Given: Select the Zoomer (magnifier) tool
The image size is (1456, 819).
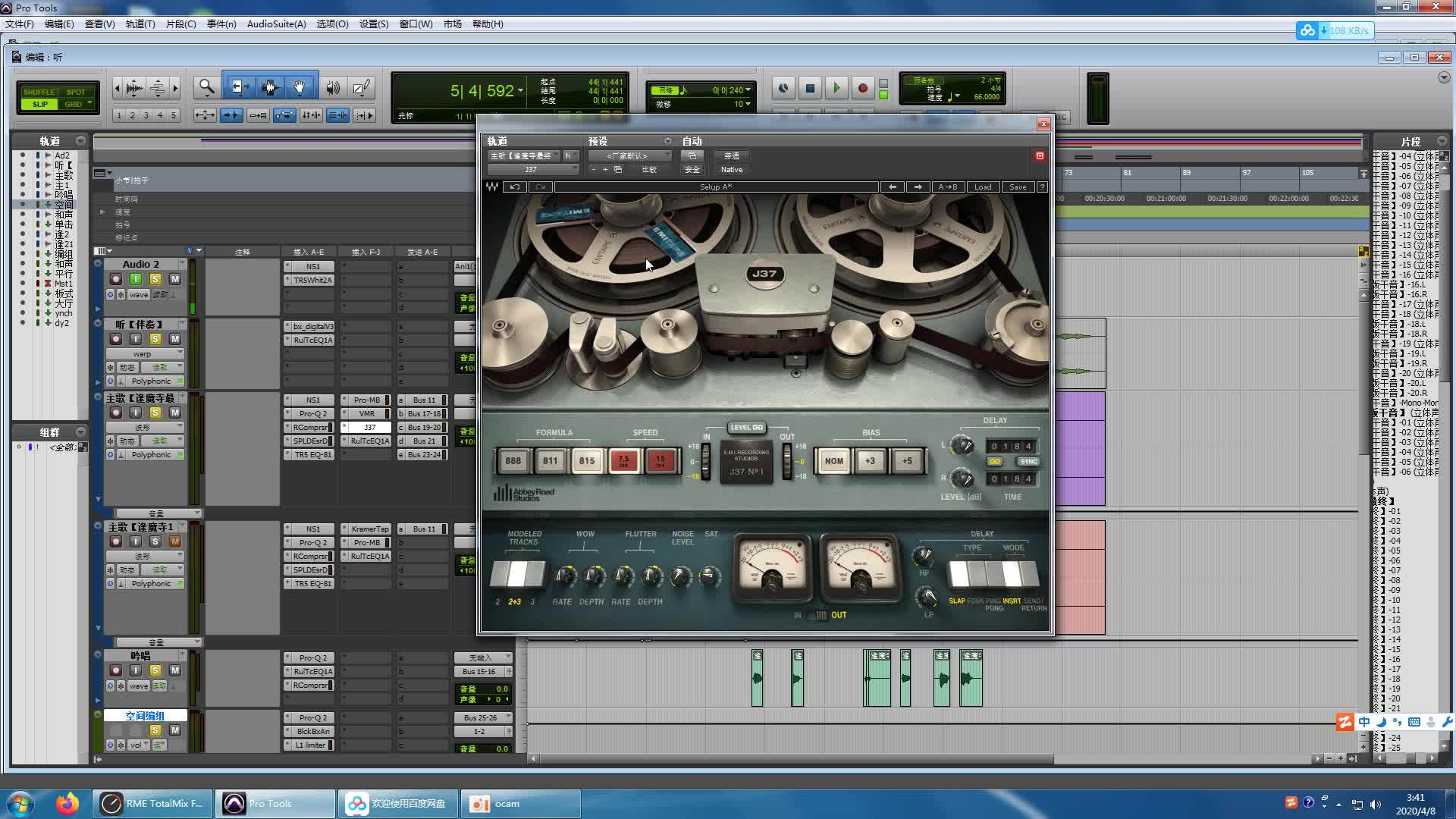Looking at the screenshot, I should click(x=206, y=88).
